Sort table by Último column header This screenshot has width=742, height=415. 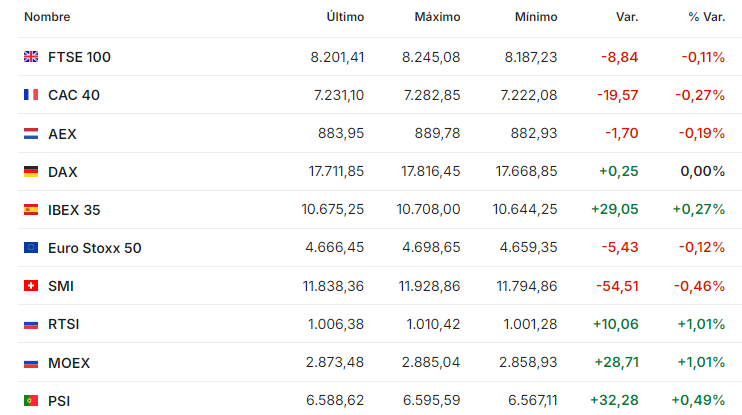(345, 17)
